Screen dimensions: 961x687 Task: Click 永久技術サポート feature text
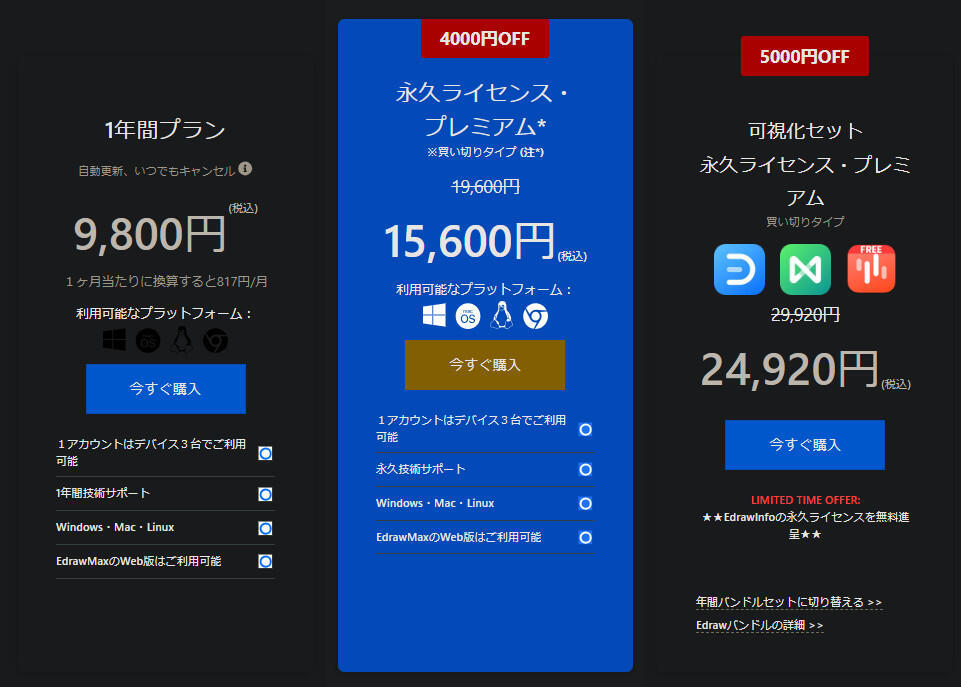[x=420, y=469]
